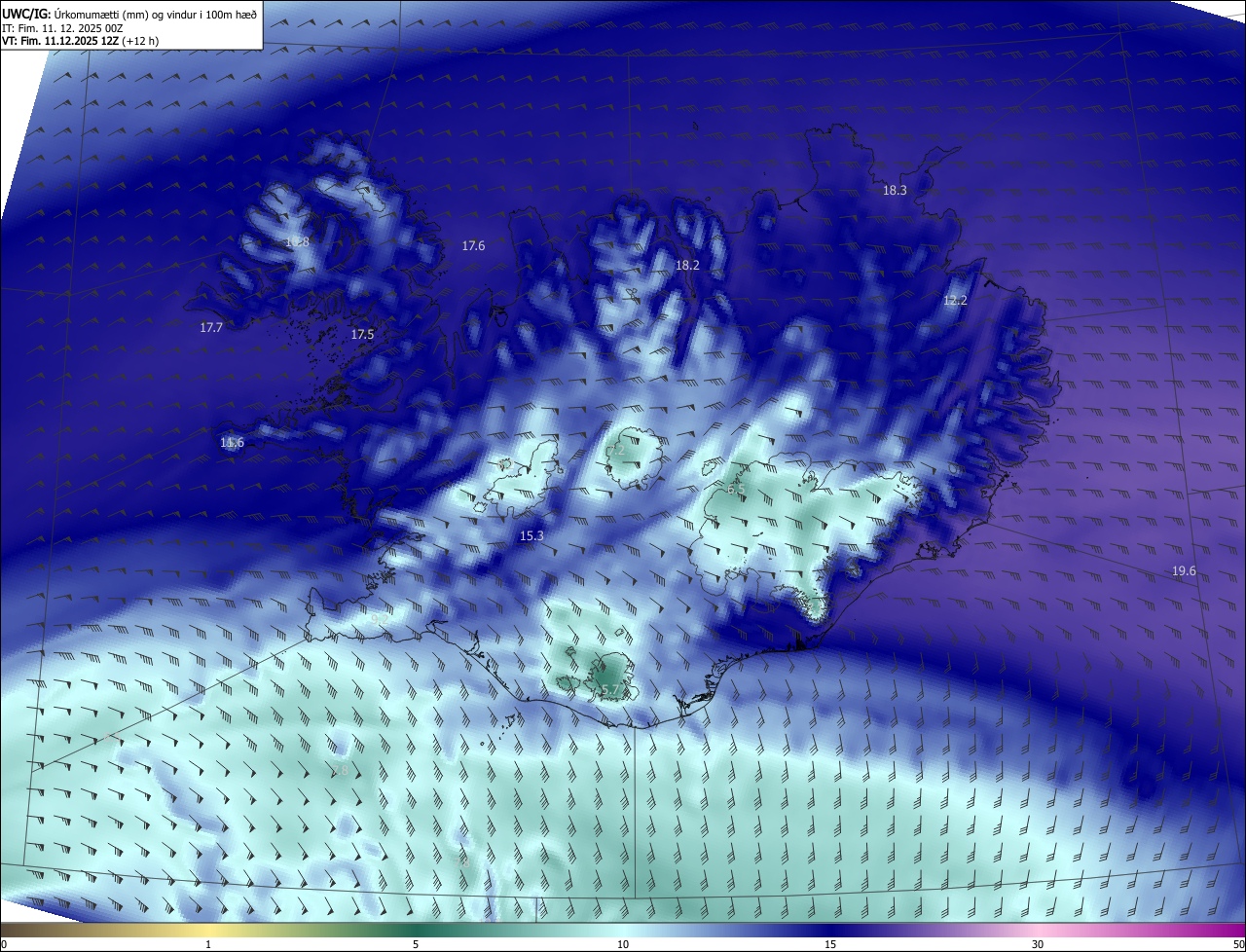Select the 10 tick on the colorbar
Image resolution: width=1246 pixels, height=952 pixels.
click(x=623, y=945)
